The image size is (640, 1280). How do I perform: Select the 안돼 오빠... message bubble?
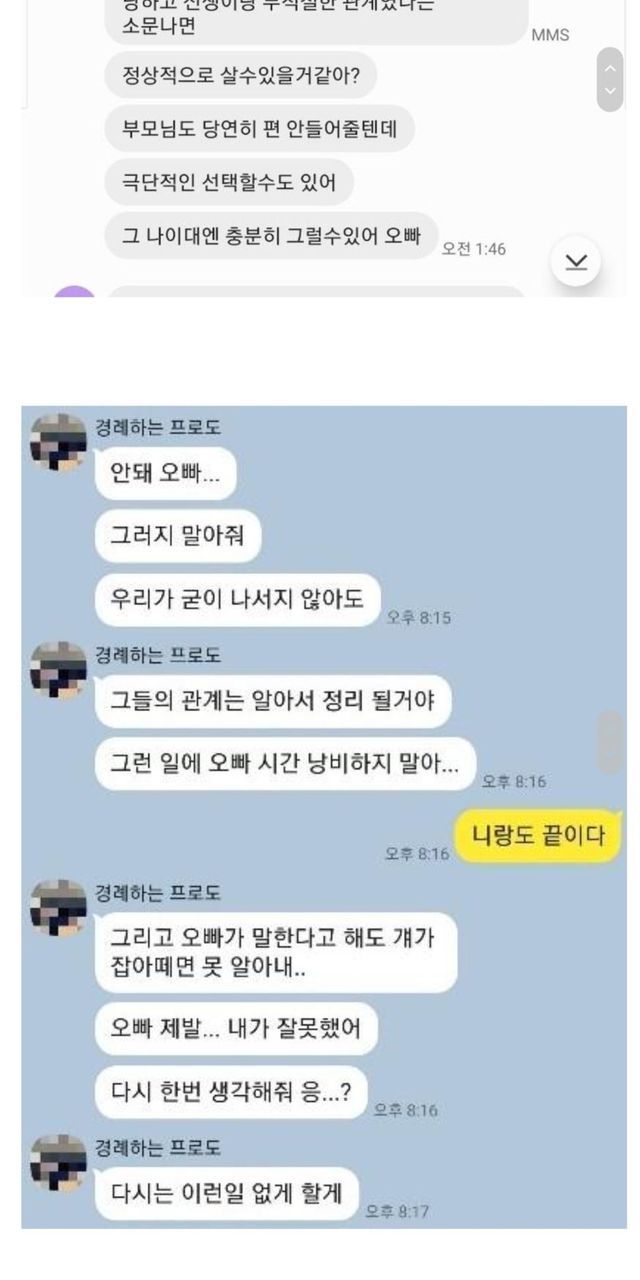(166, 474)
